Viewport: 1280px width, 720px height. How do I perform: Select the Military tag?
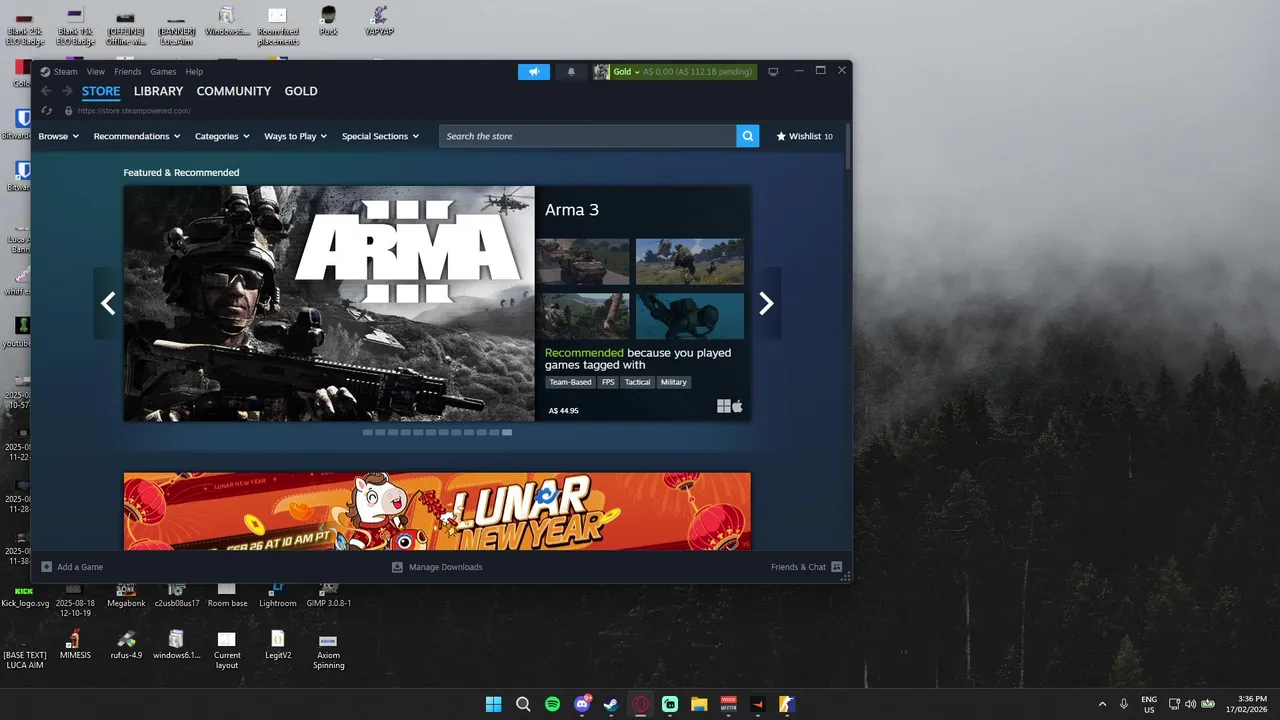(674, 382)
